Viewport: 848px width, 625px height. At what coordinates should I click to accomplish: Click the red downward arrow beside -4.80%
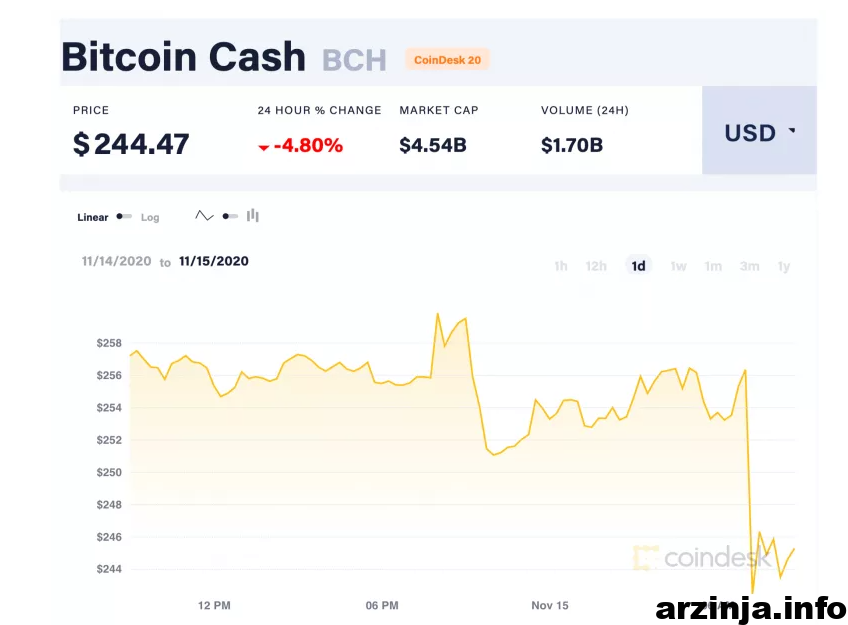pos(262,145)
